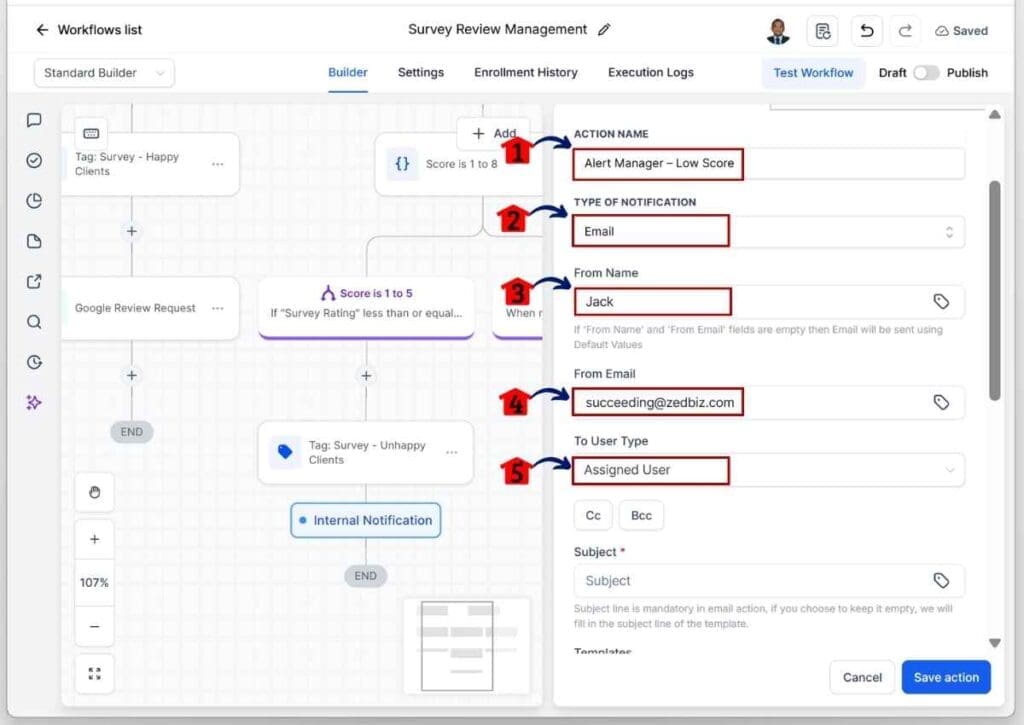Screen dimensions: 1024x725
Task: Add step below Google Review Request
Action: (x=132, y=375)
